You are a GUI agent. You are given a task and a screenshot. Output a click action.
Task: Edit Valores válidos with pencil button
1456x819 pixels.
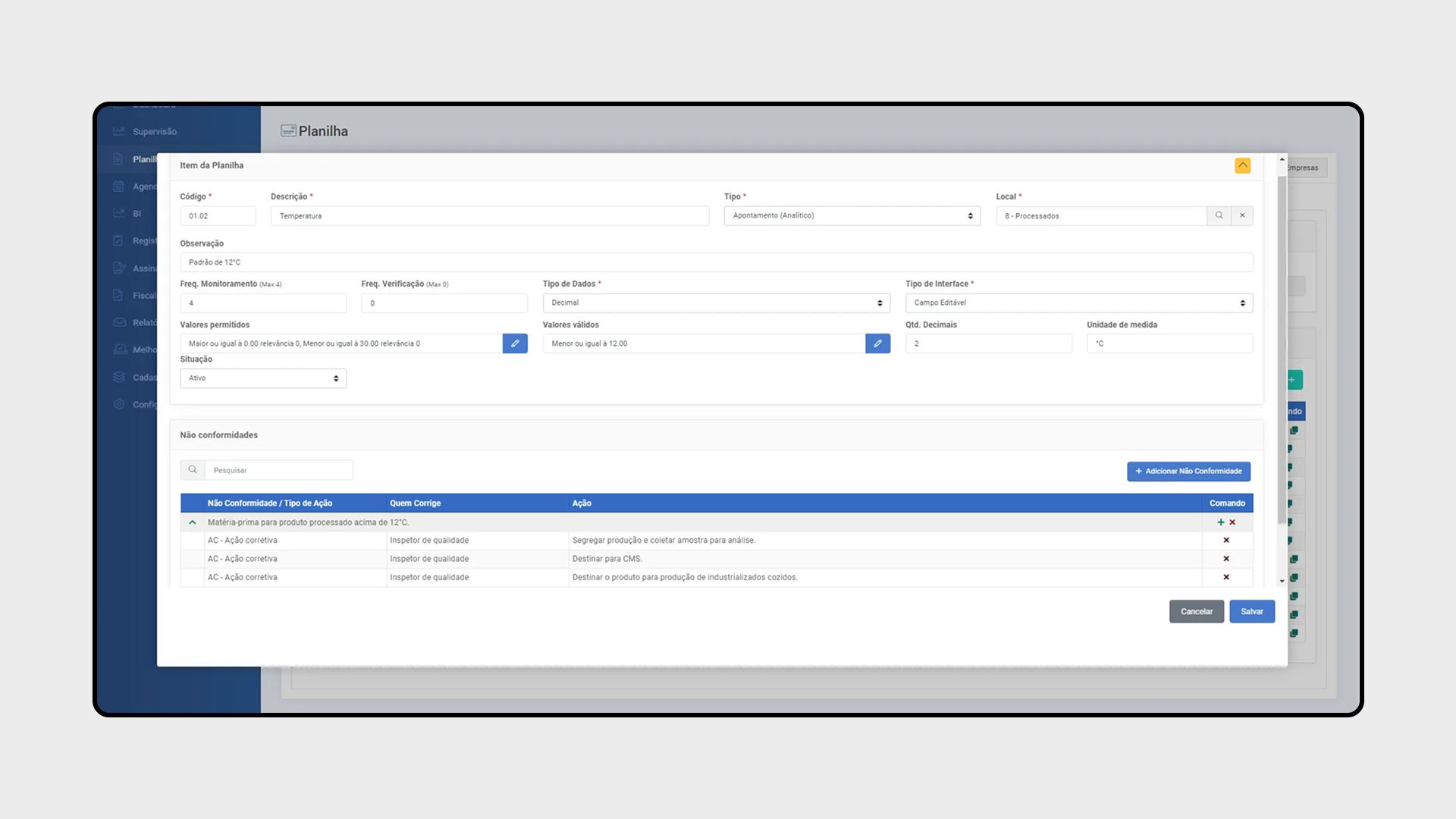point(877,344)
